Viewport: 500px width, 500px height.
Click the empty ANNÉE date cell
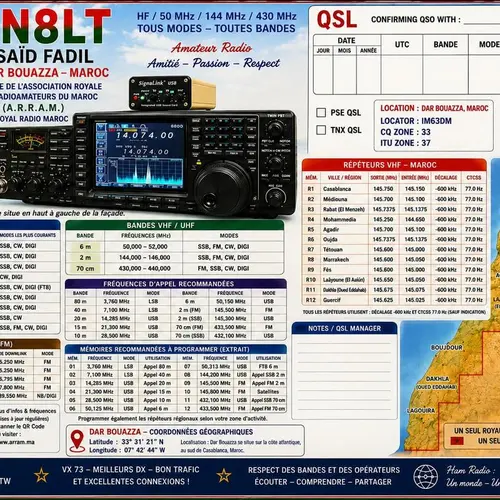[x=368, y=74]
